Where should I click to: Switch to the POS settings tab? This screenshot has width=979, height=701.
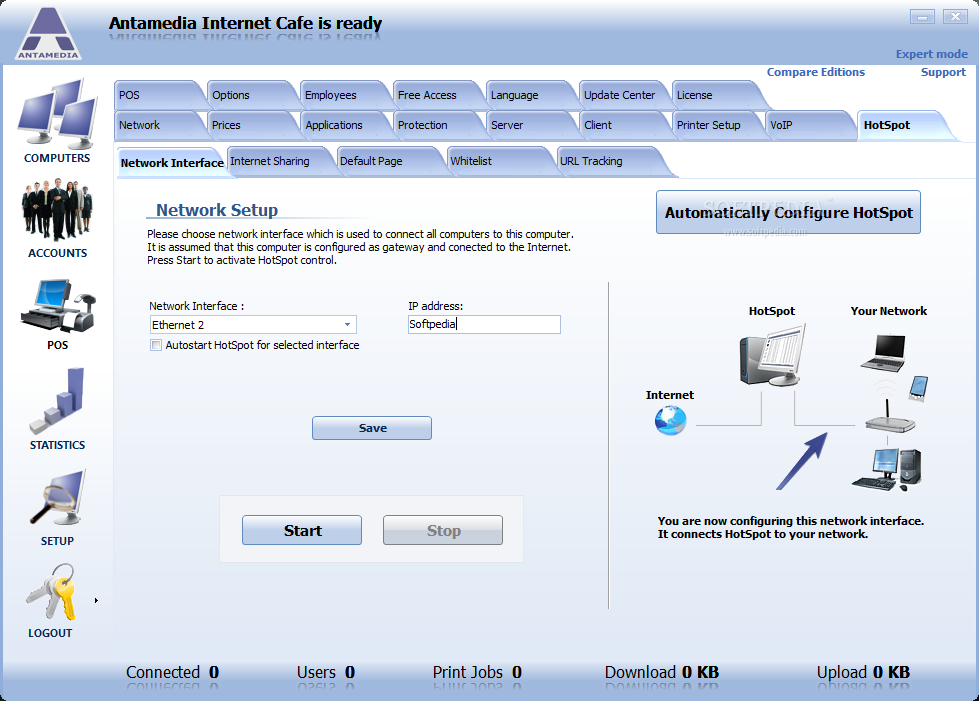156,95
